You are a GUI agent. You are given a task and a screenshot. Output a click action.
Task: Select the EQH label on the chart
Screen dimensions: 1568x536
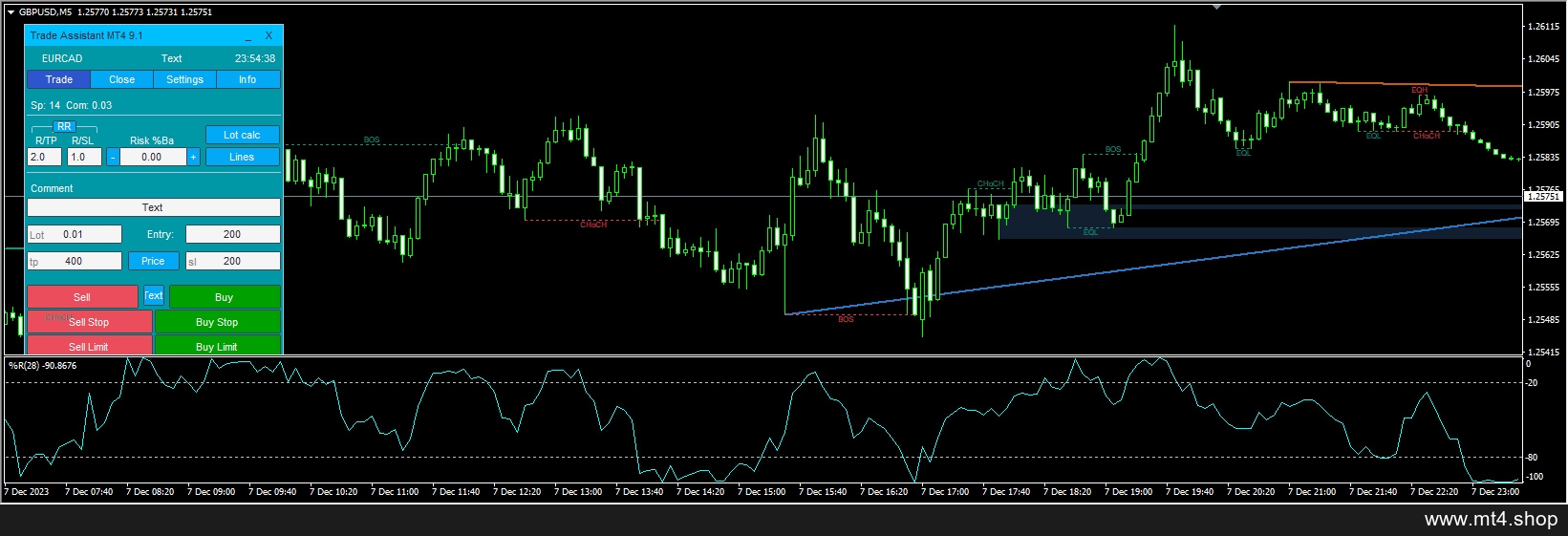tap(1419, 90)
